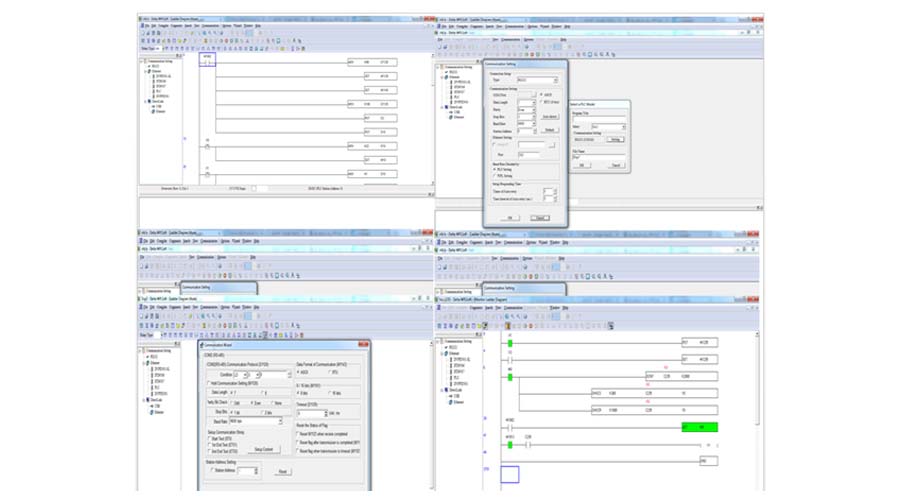Enable Reset M1122 when receive completed checkbox
Screen dimensions: 900x500
tap(299, 434)
